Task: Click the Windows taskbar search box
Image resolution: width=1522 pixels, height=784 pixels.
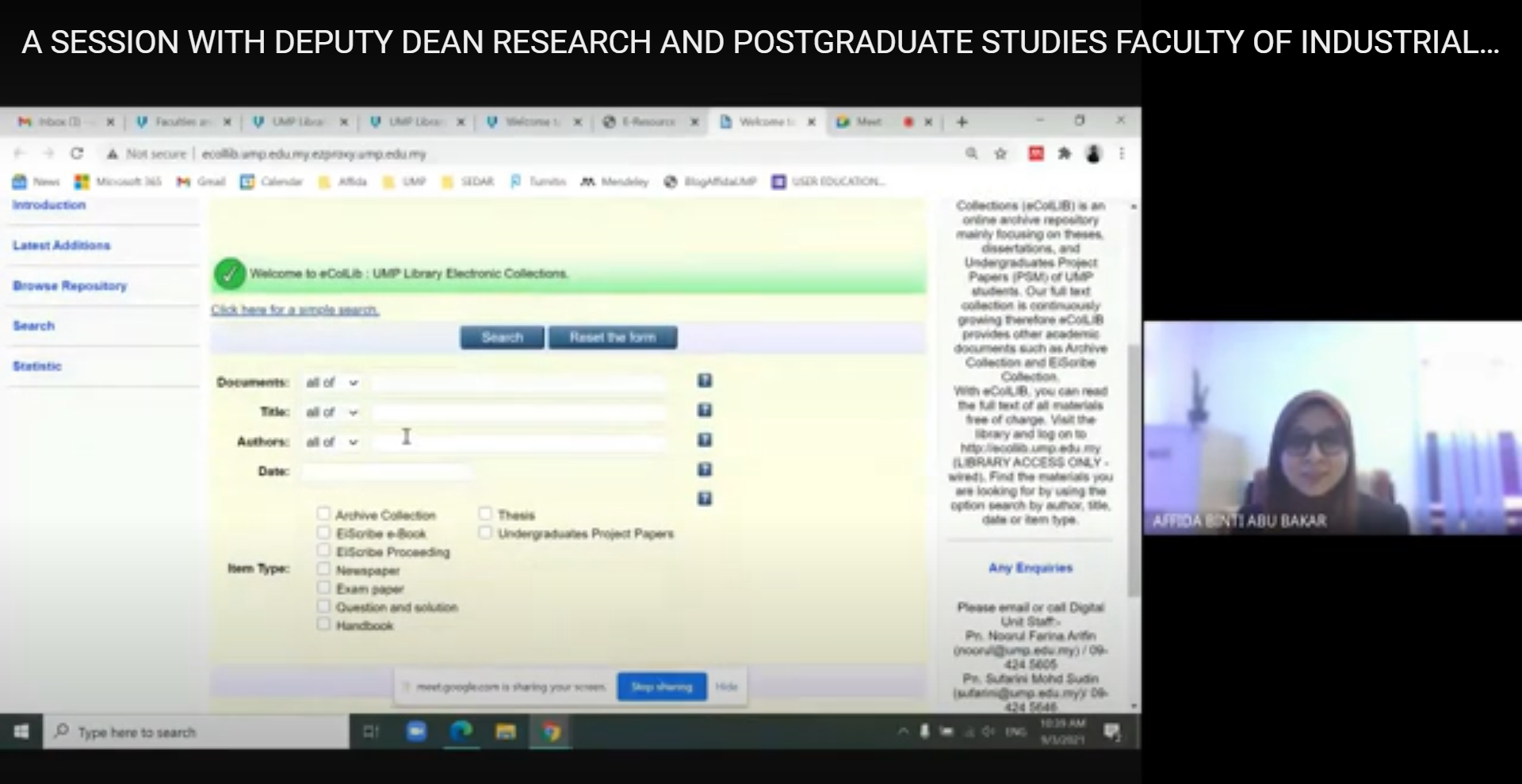Action: [x=196, y=732]
